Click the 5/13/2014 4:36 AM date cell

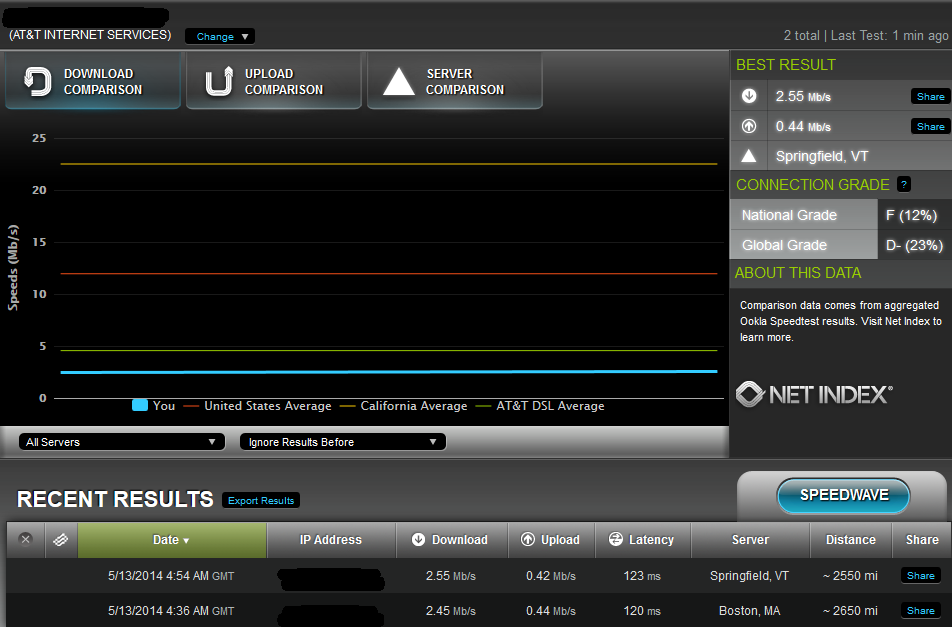(171, 611)
